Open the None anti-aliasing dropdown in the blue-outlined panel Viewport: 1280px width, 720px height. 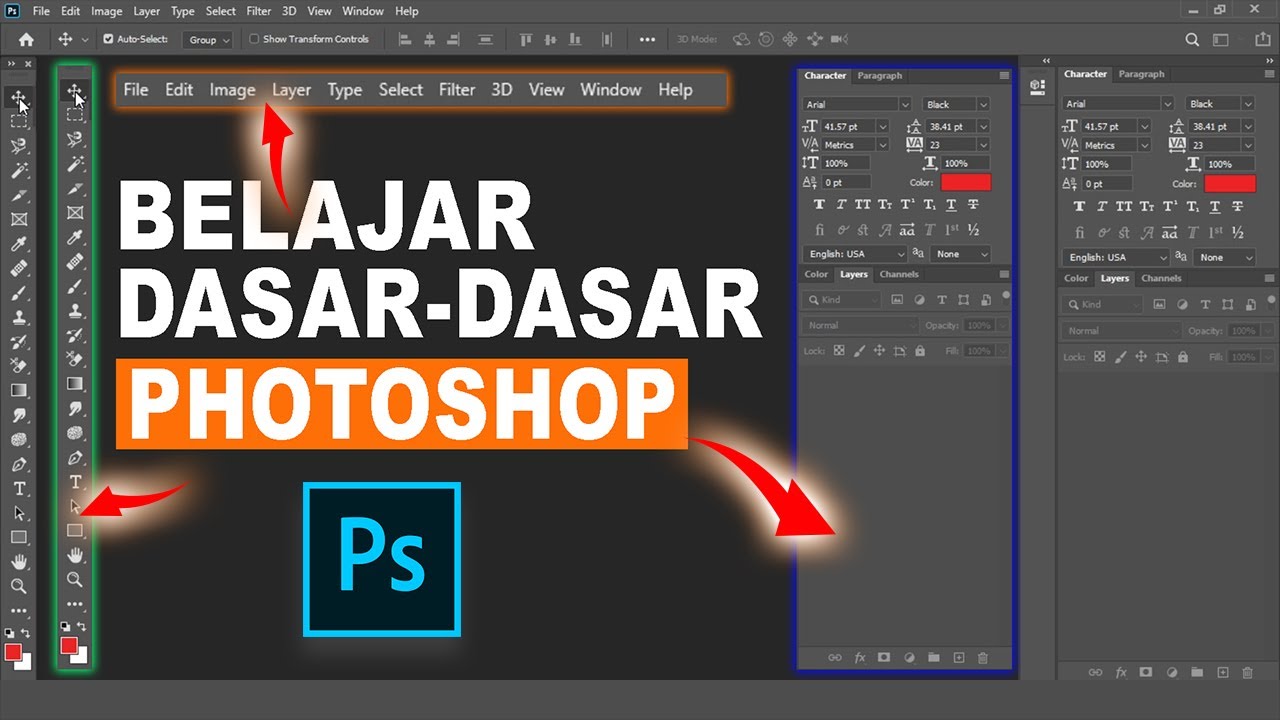961,254
